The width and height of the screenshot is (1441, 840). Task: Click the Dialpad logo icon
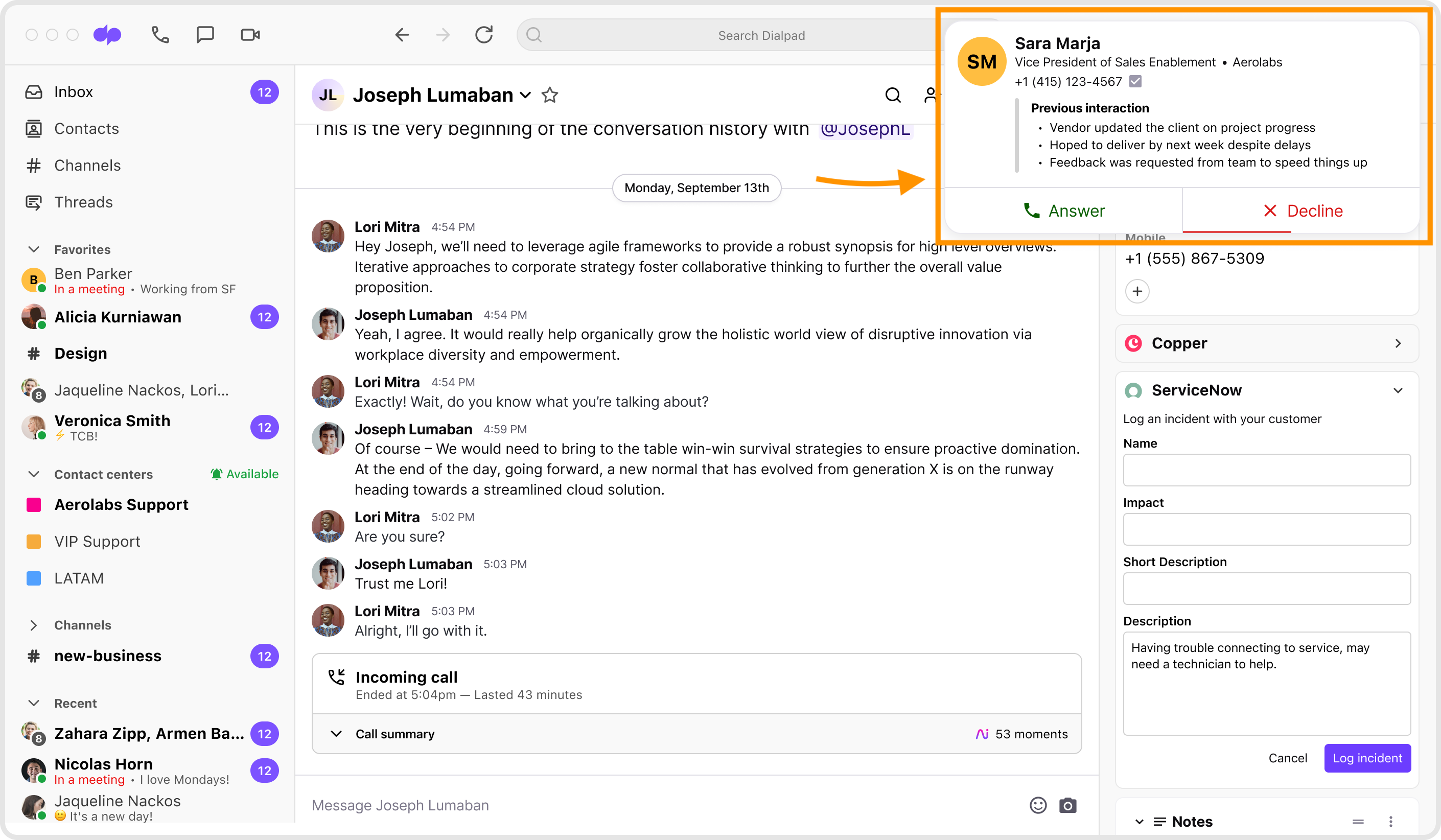point(107,35)
